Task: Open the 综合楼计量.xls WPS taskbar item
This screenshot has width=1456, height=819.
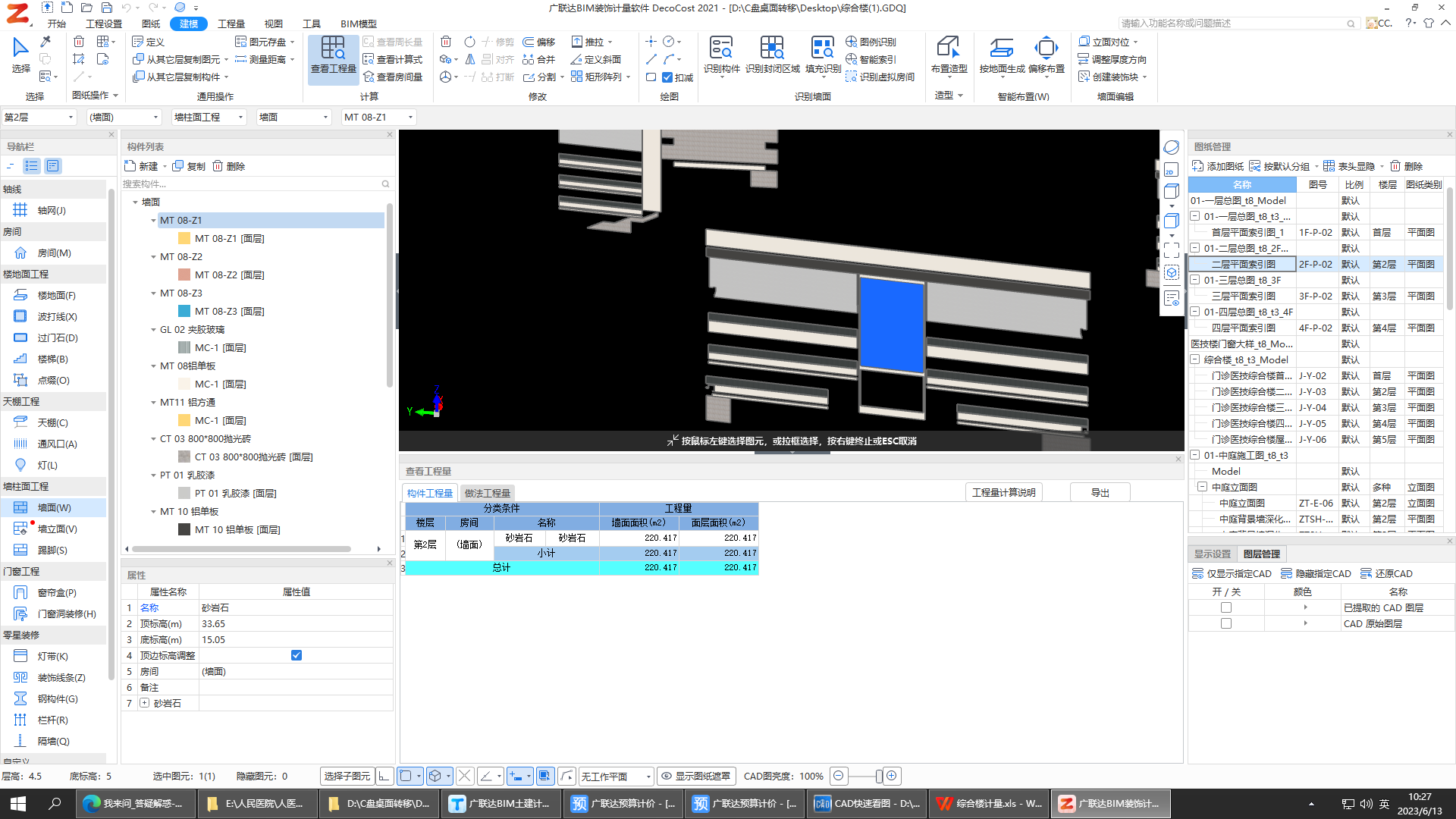Action: coord(989,804)
